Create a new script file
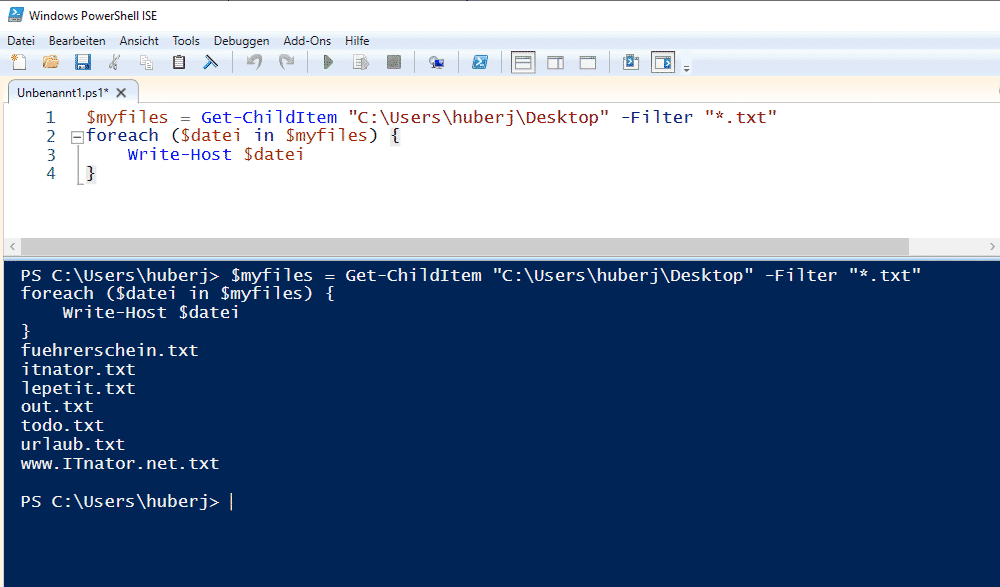The width and height of the screenshot is (1000, 587). (19, 62)
